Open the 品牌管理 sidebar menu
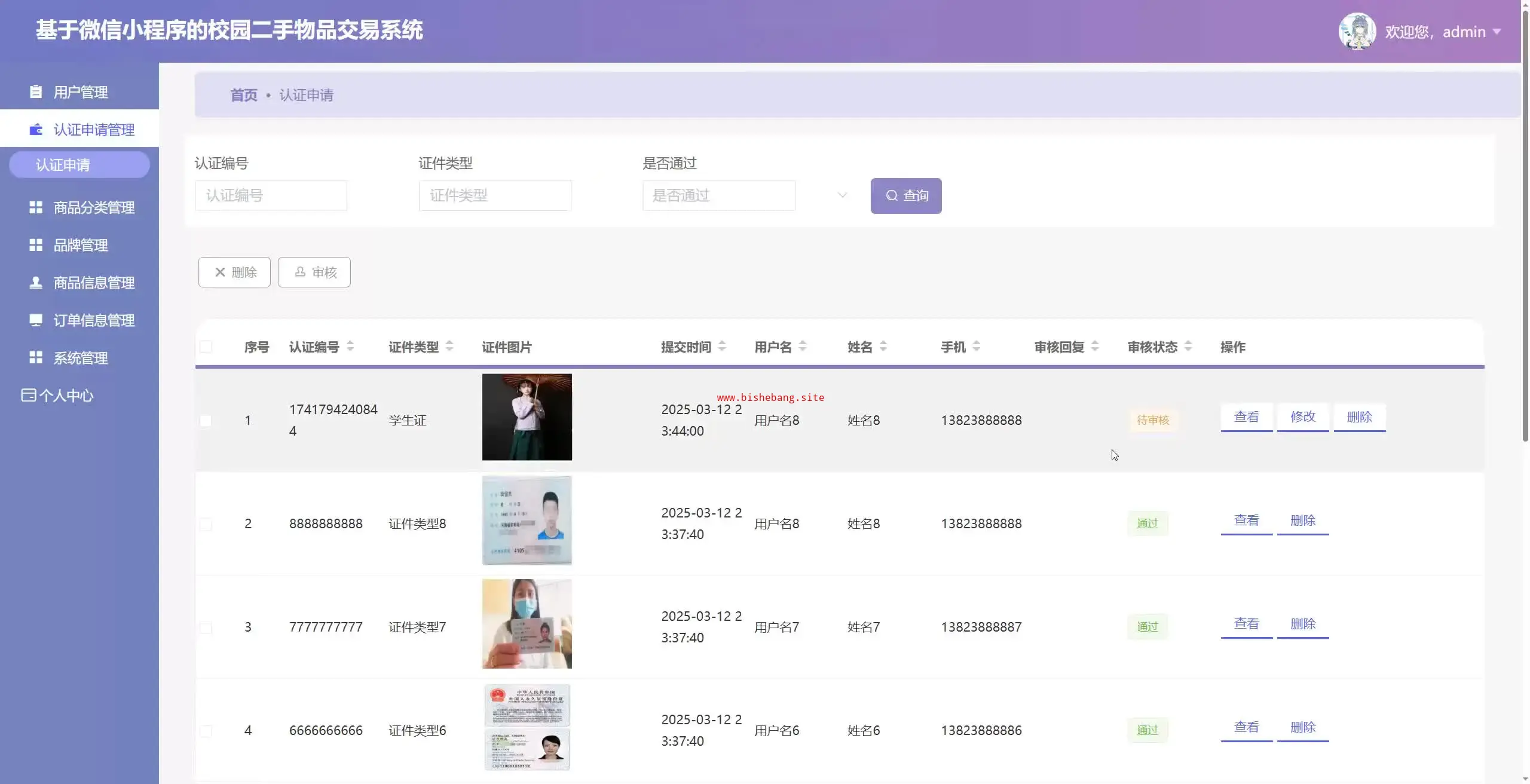This screenshot has height=784, width=1530. tap(80, 245)
